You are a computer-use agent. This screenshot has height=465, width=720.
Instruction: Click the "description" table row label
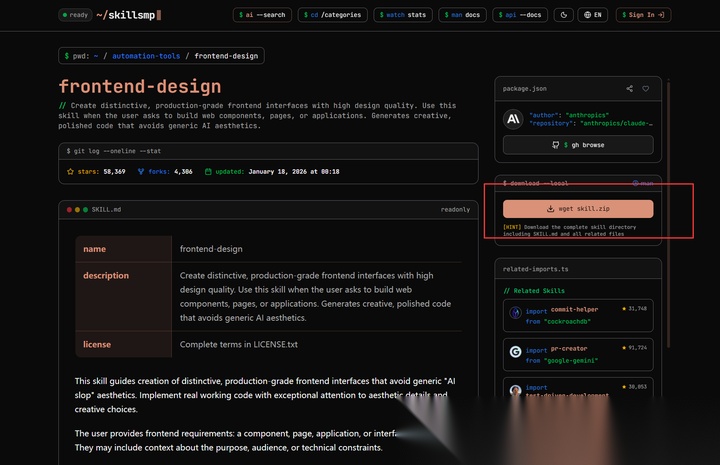tap(106, 275)
